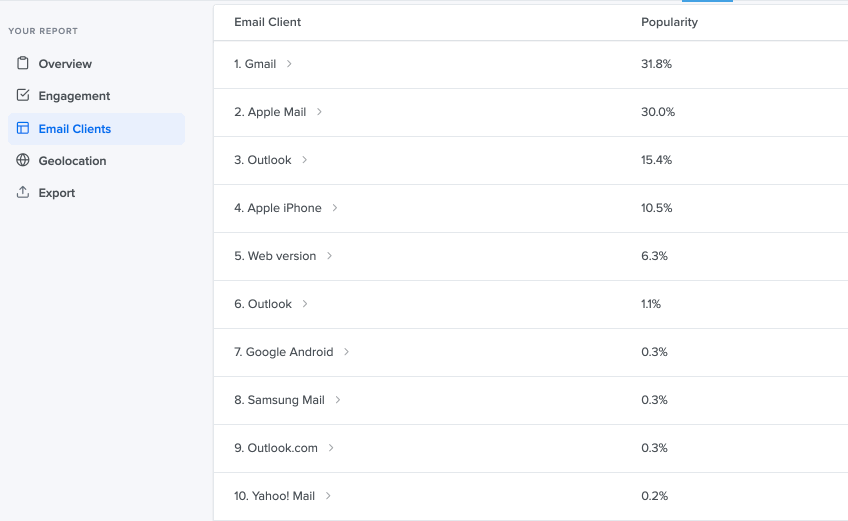Click the Engagement checkmark icon

click(x=23, y=95)
